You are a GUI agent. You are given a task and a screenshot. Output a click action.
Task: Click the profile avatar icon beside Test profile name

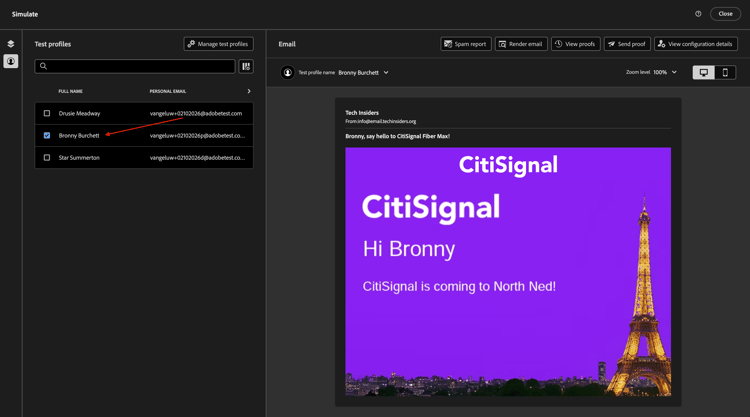coord(287,73)
